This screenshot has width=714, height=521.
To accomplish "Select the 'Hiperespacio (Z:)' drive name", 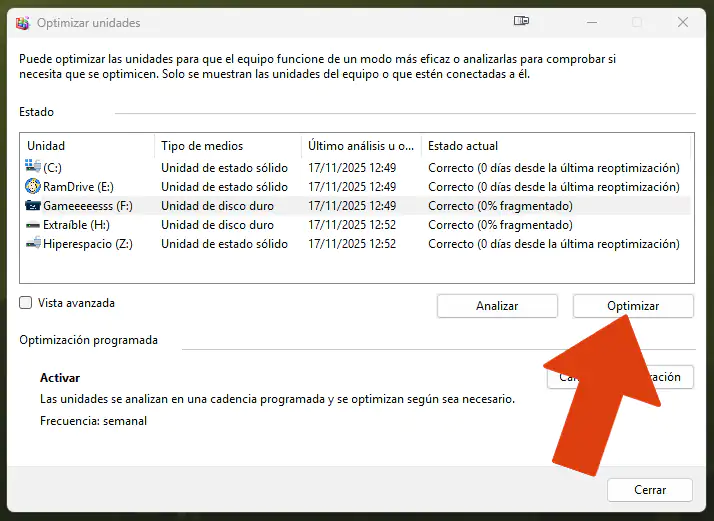I will [88, 244].
